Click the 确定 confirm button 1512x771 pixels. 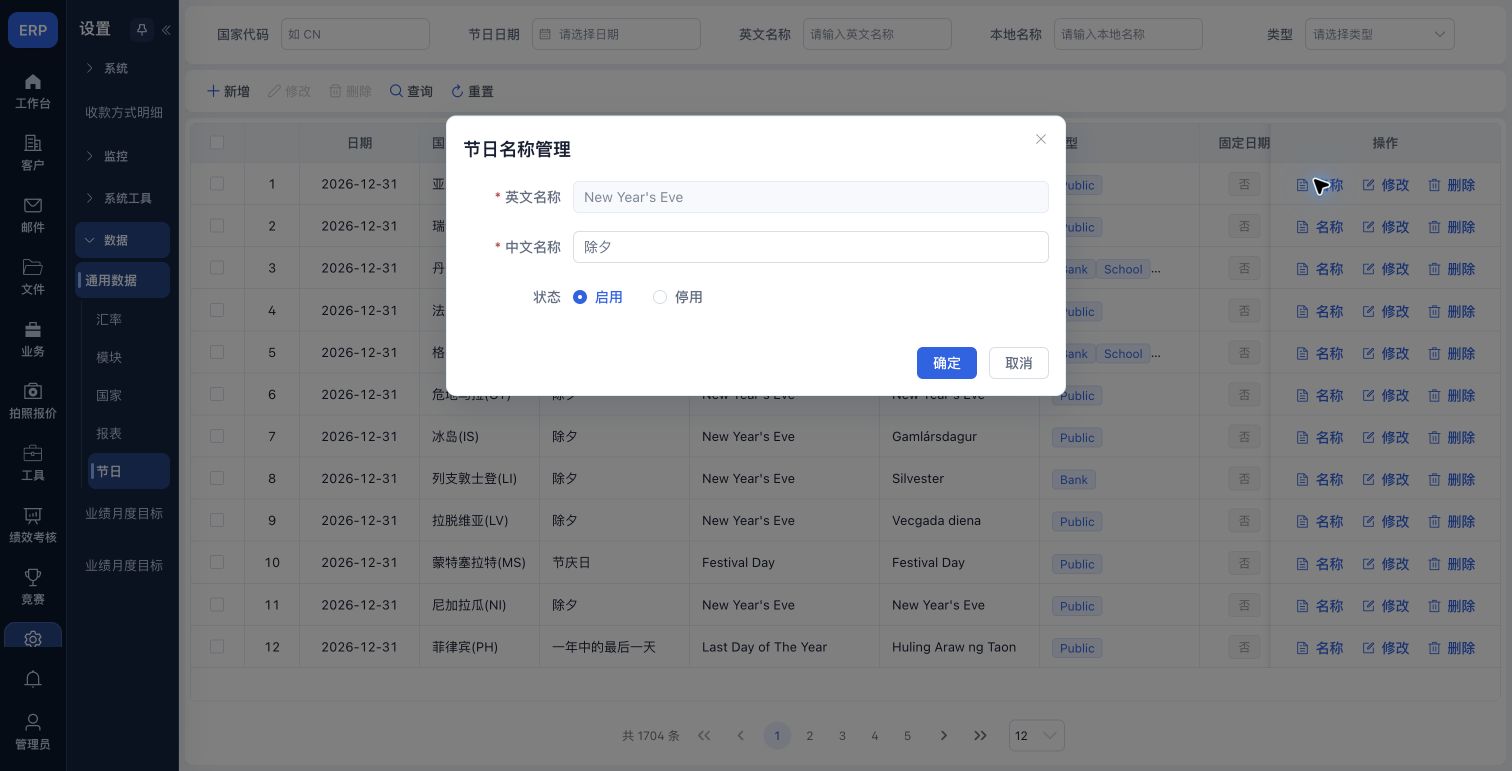tap(947, 363)
